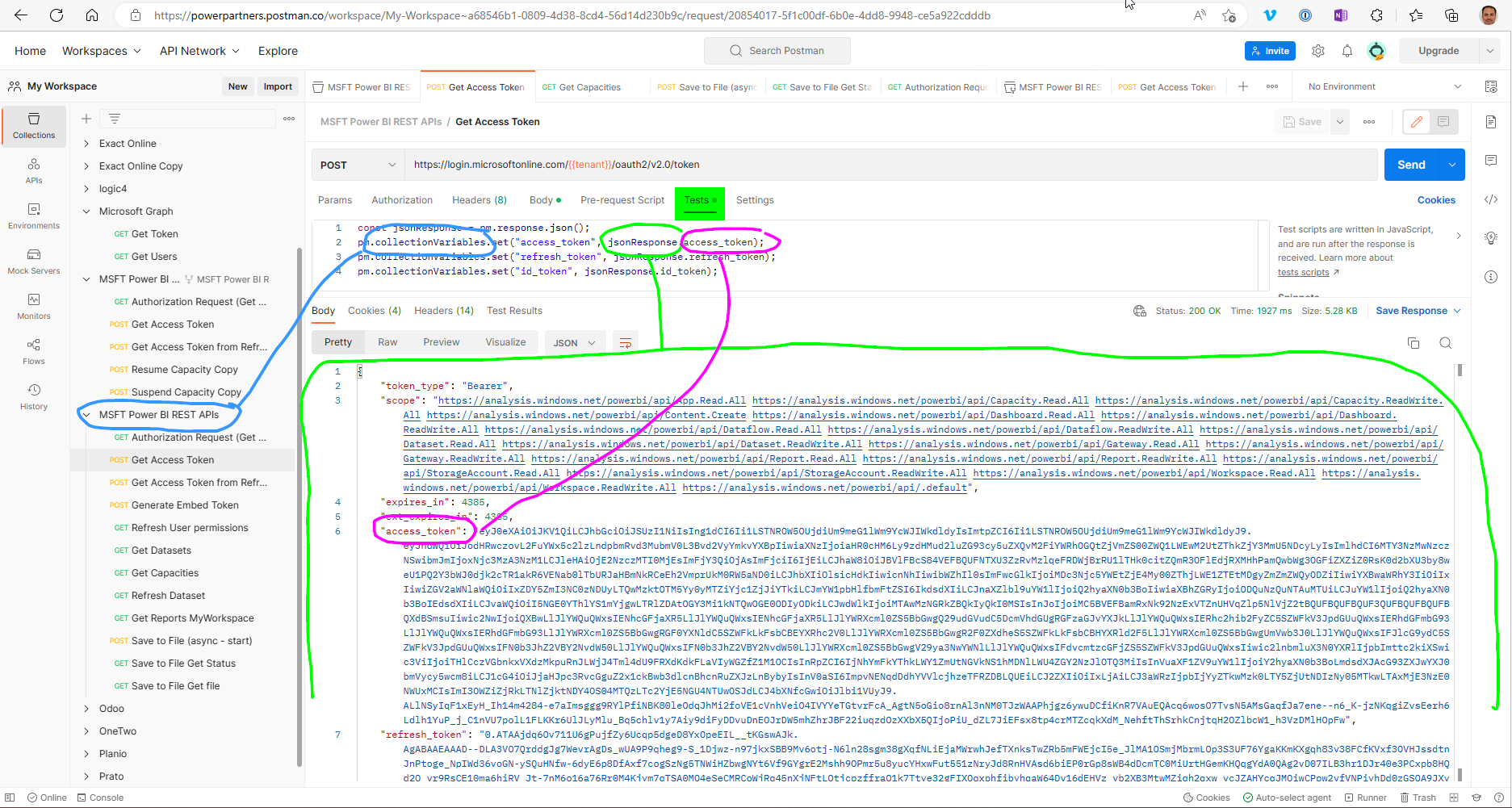The height and width of the screenshot is (808, 1512).
Task: Open the Environments sidebar panel
Action: [34, 216]
